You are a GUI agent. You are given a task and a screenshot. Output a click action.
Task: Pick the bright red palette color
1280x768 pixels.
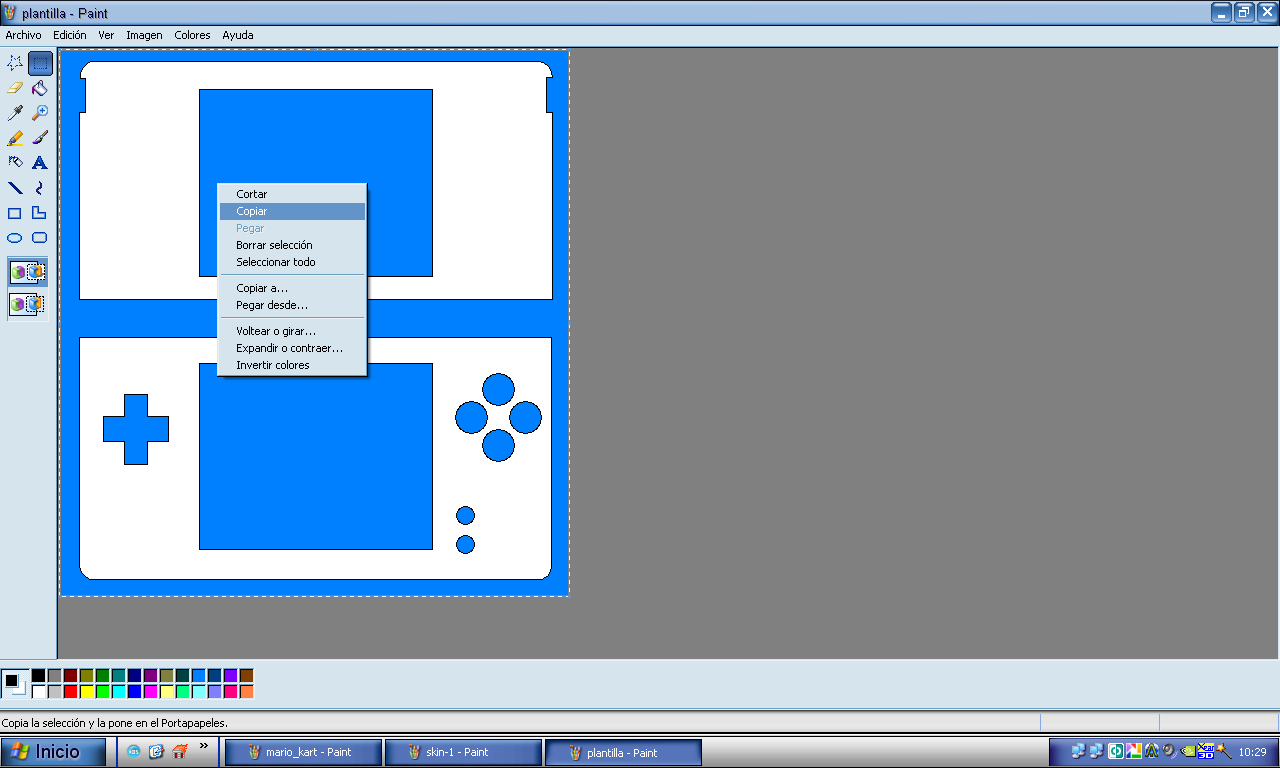pyautogui.click(x=70, y=692)
